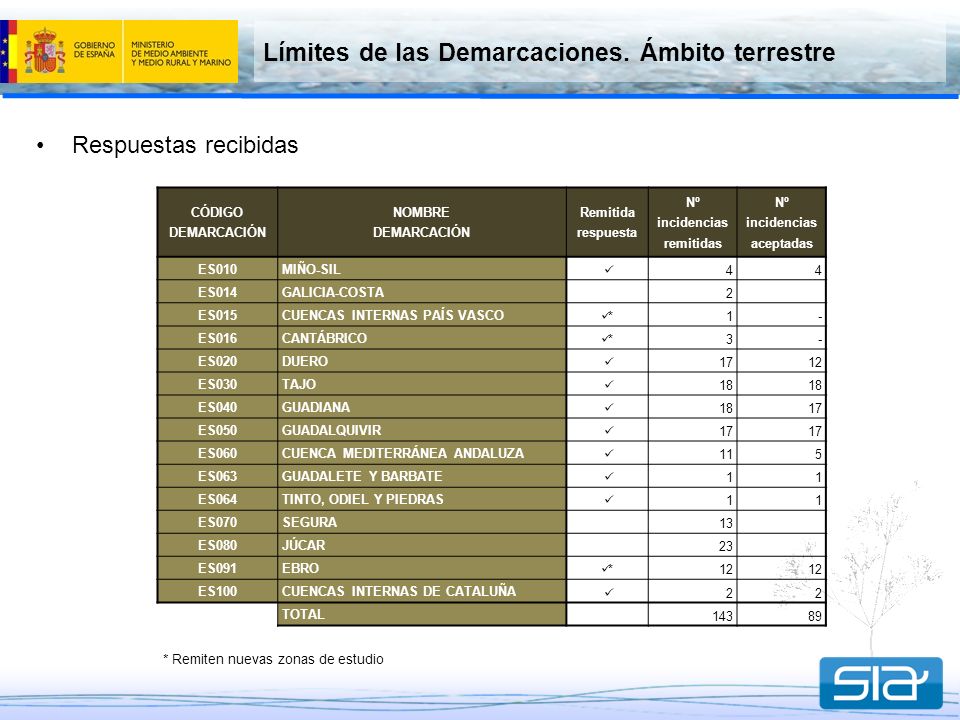Click the 'CÓDIGO DEMARCACIÓN' column header

[217, 222]
